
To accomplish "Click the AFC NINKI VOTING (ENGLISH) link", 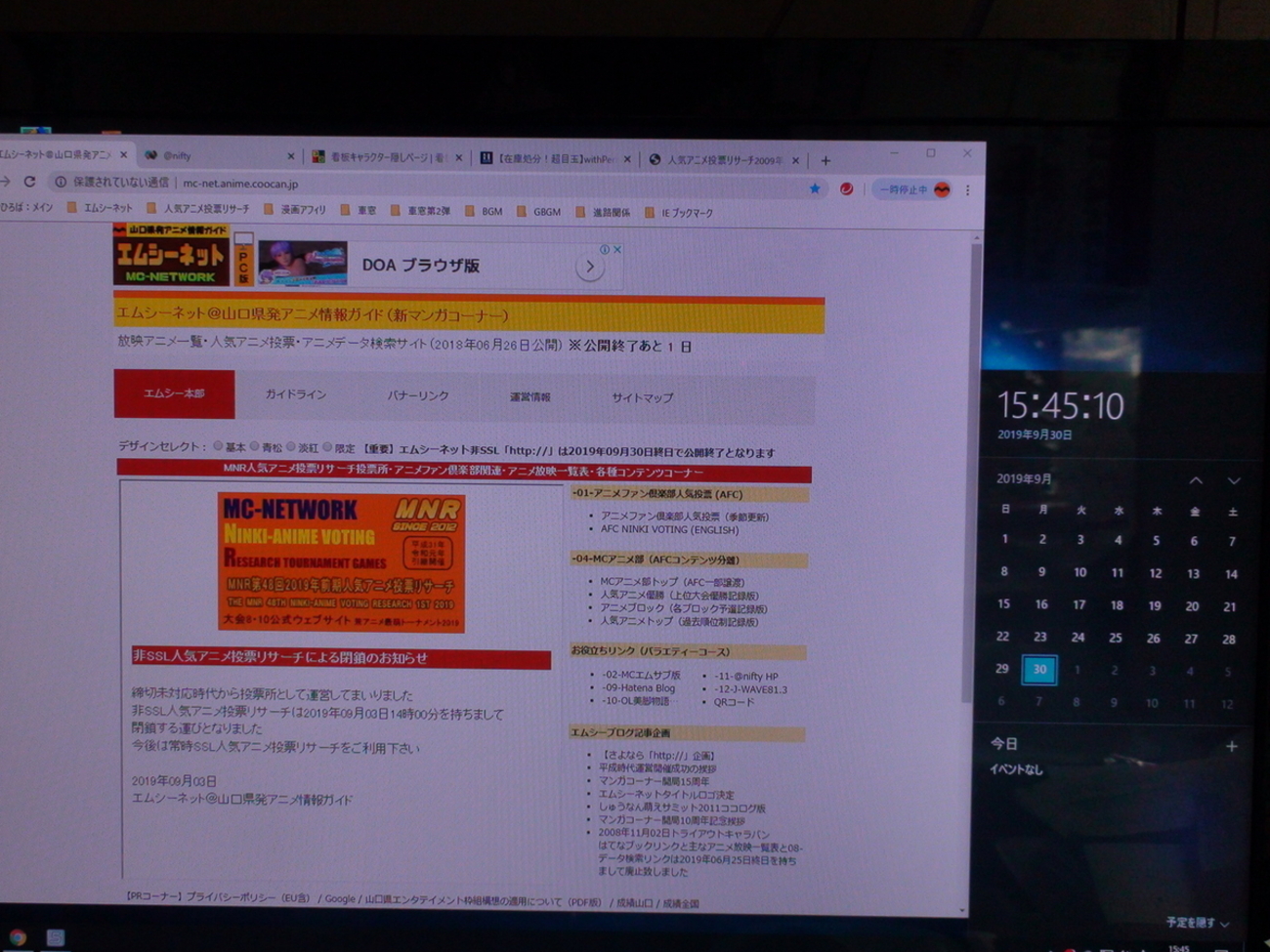I will [x=669, y=529].
